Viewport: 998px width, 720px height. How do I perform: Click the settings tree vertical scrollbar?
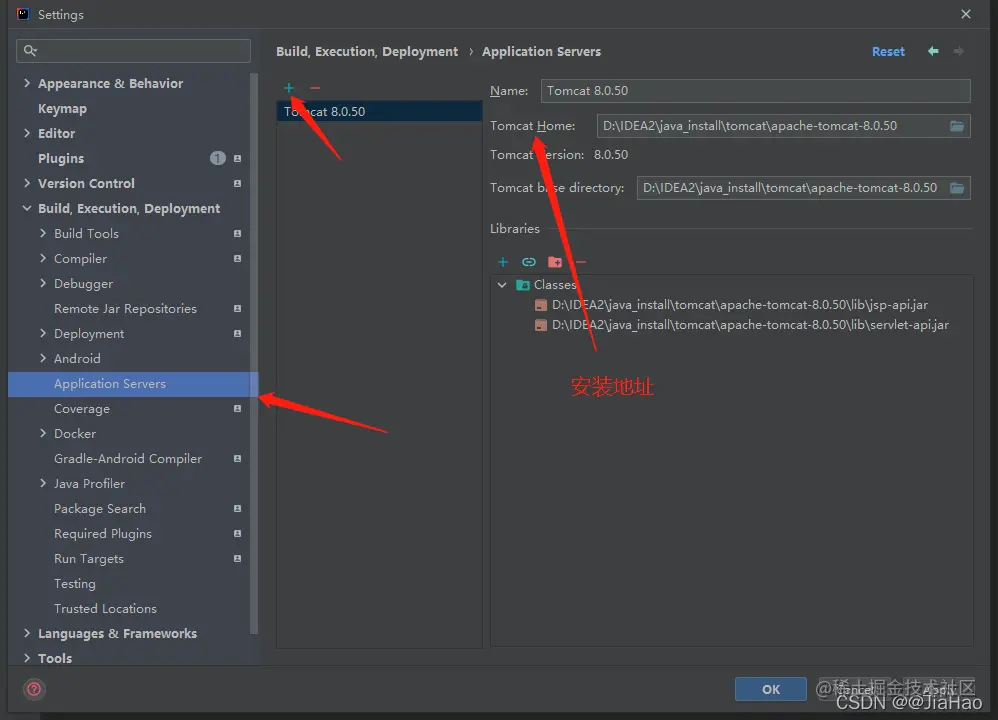(254, 353)
